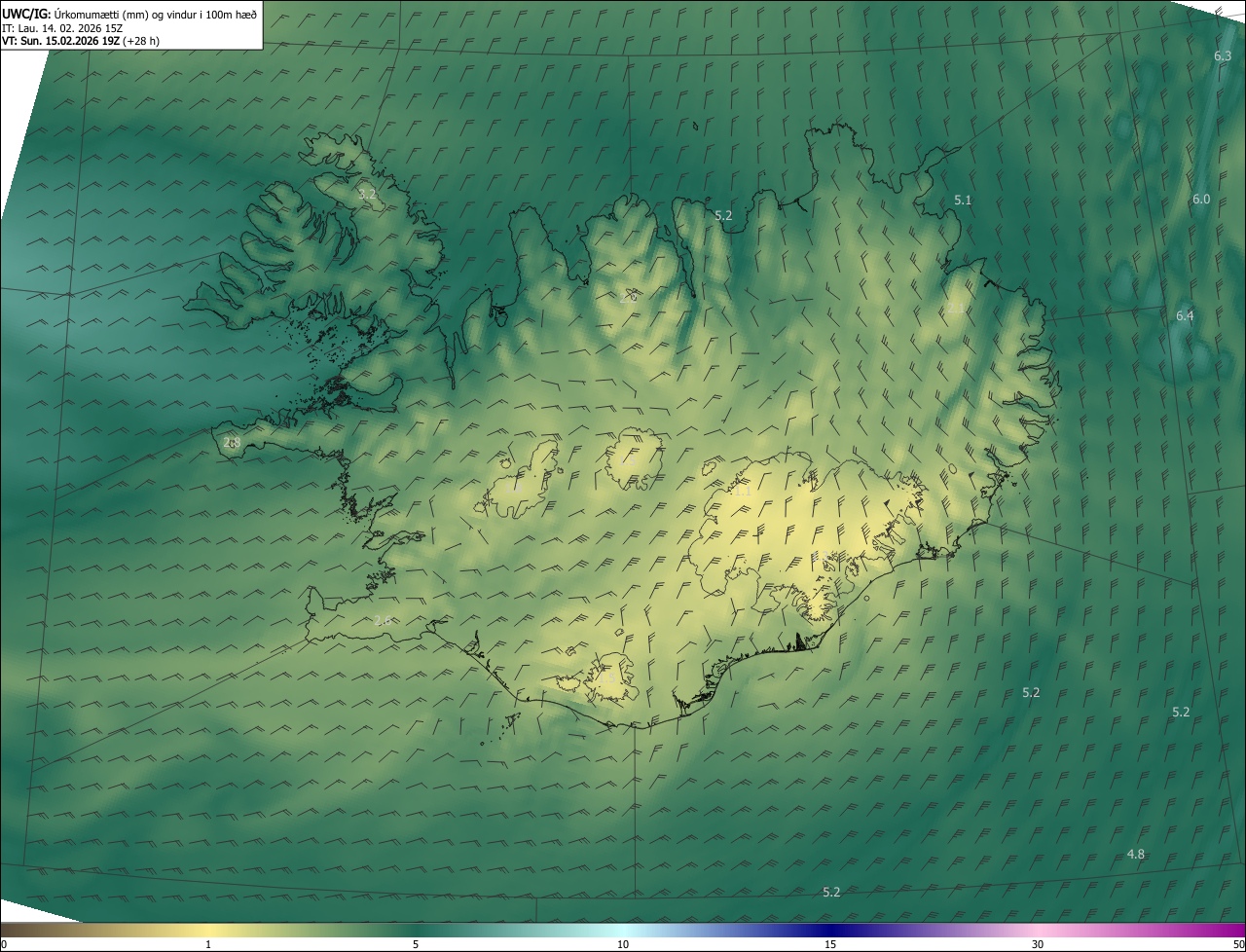Click the colorbar tick label 10
Image resolution: width=1246 pixels, height=952 pixels.
[623, 944]
